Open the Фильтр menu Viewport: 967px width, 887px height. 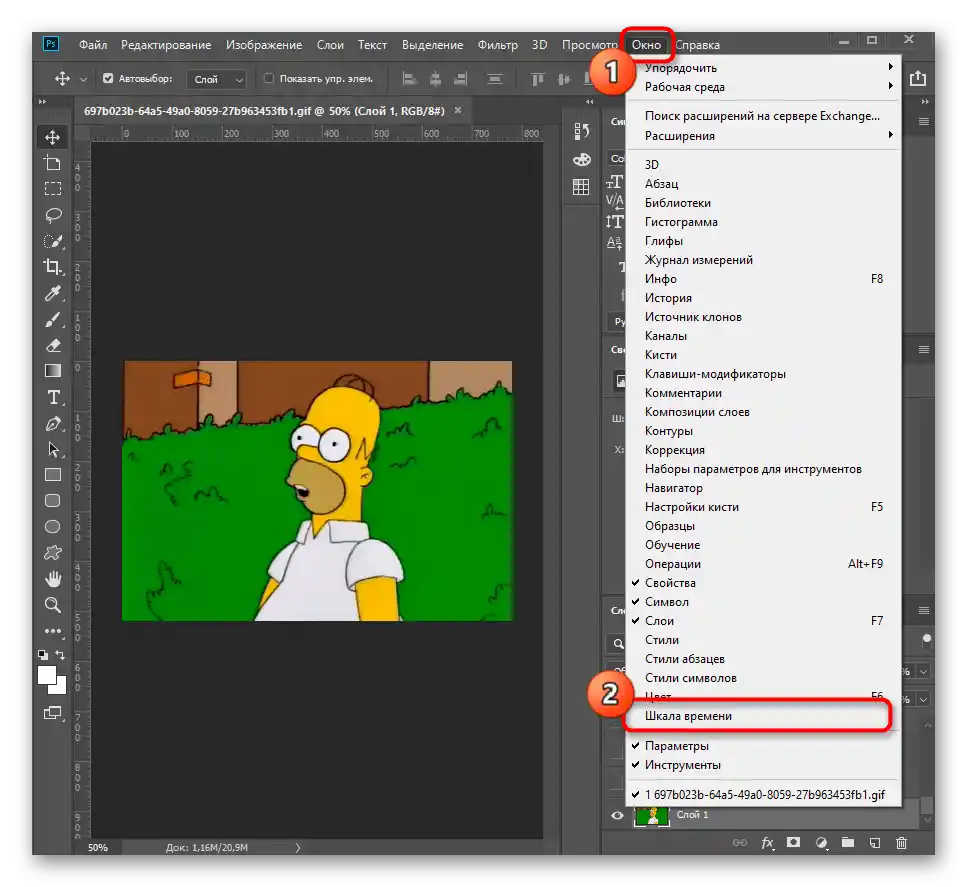coord(497,45)
